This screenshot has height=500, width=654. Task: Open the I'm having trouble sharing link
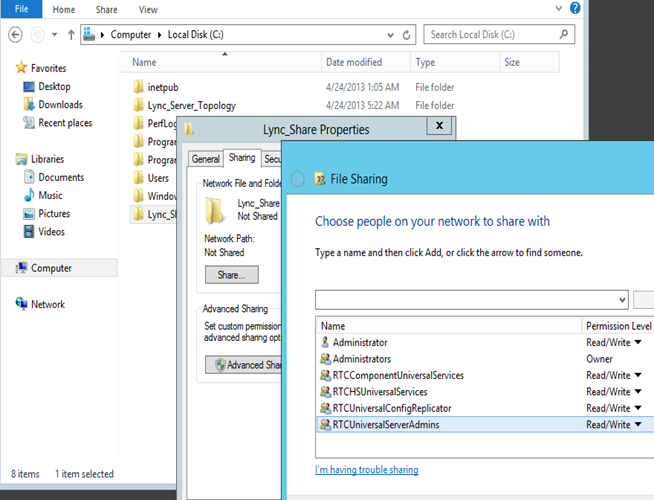(367, 470)
